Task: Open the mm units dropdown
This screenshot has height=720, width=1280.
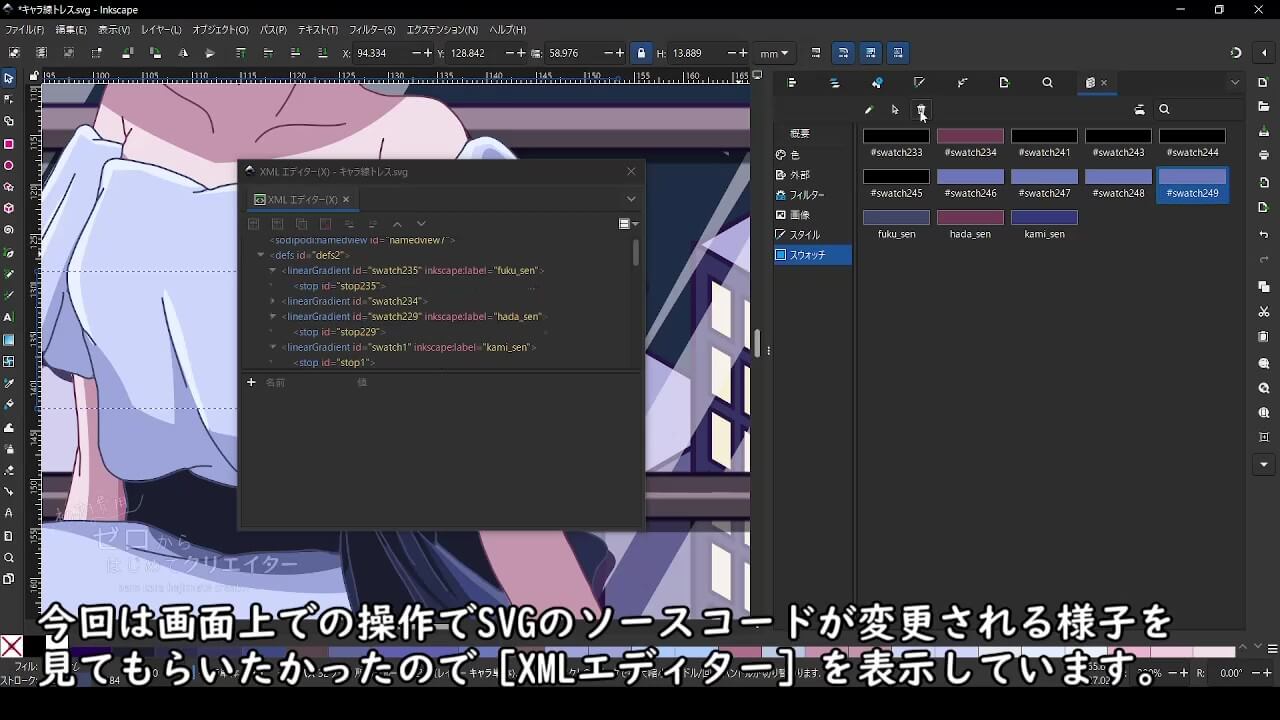Action: (x=774, y=53)
